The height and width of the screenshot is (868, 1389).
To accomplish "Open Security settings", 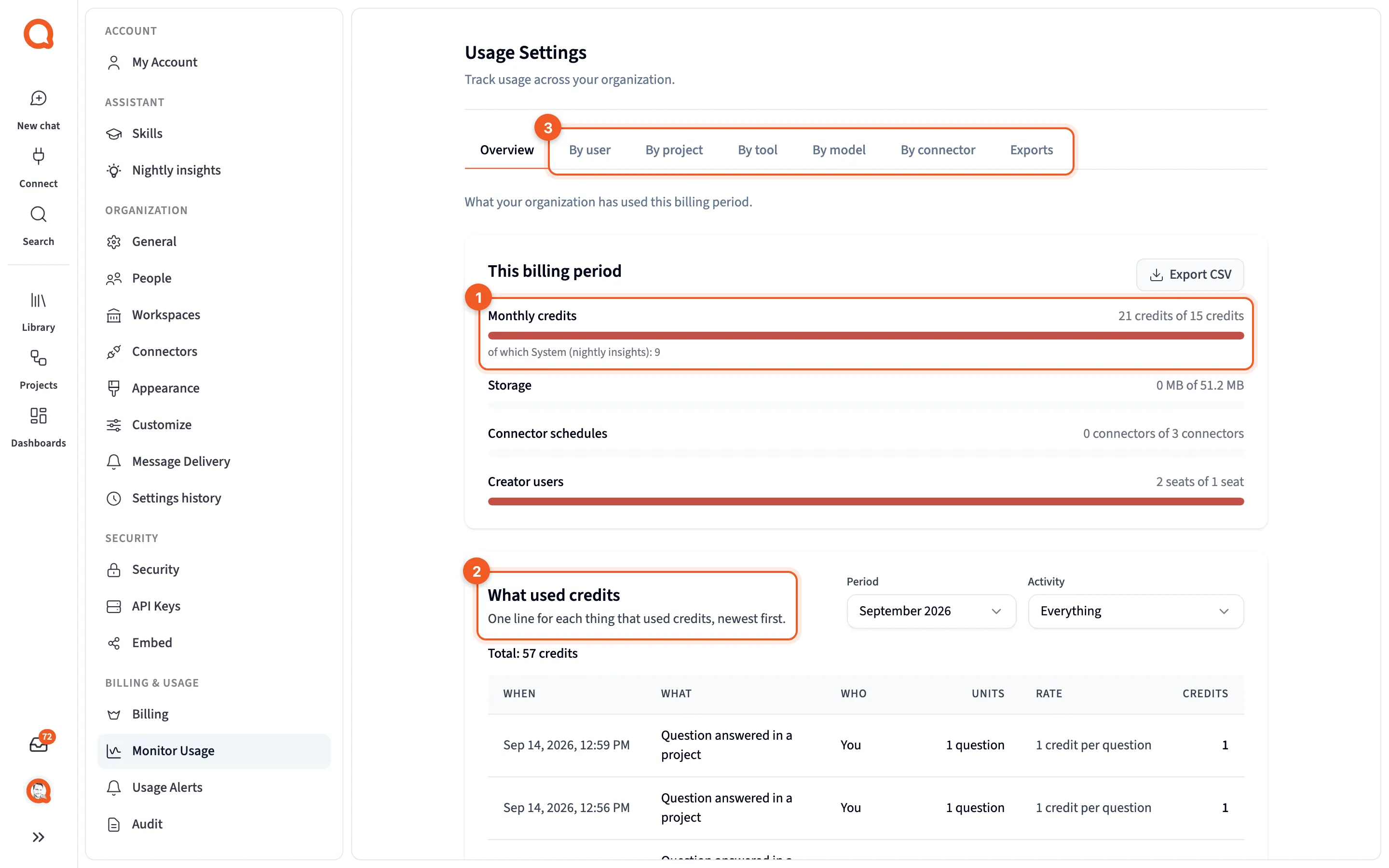I will point(214,570).
